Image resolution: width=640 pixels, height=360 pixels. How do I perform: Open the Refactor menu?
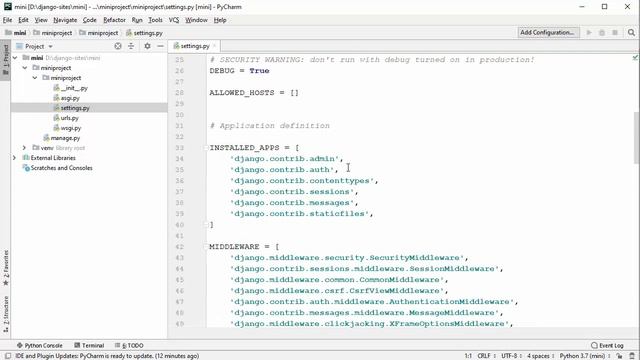pyautogui.click(x=114, y=20)
